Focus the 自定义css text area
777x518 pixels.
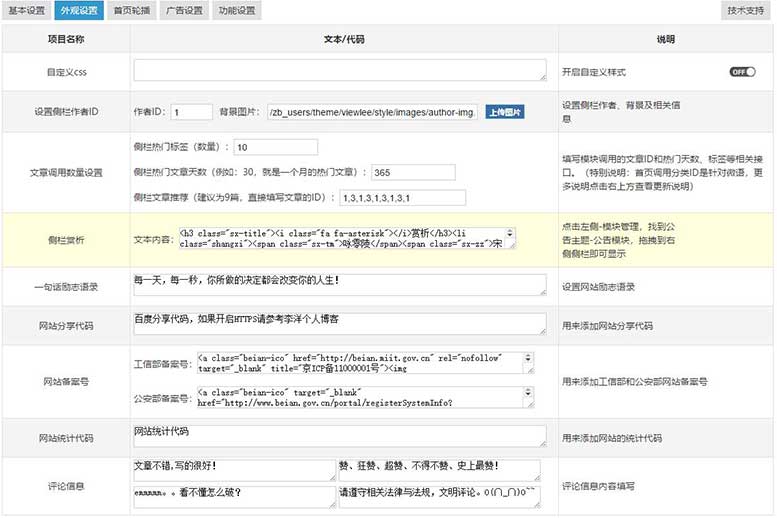[340, 71]
